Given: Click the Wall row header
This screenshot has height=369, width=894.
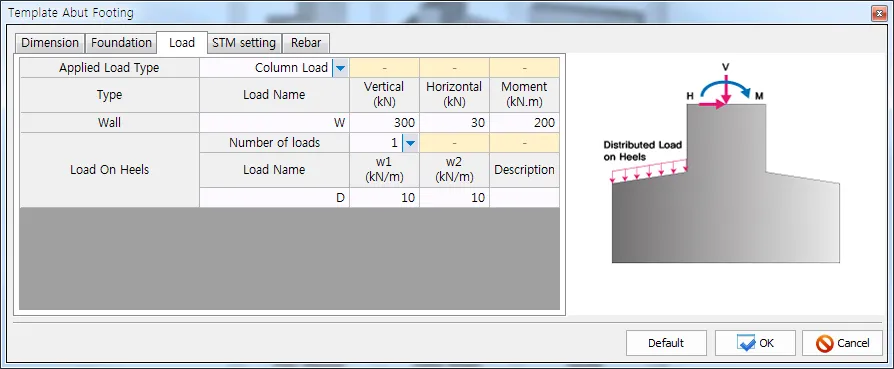Looking at the screenshot, I should click(x=109, y=123).
